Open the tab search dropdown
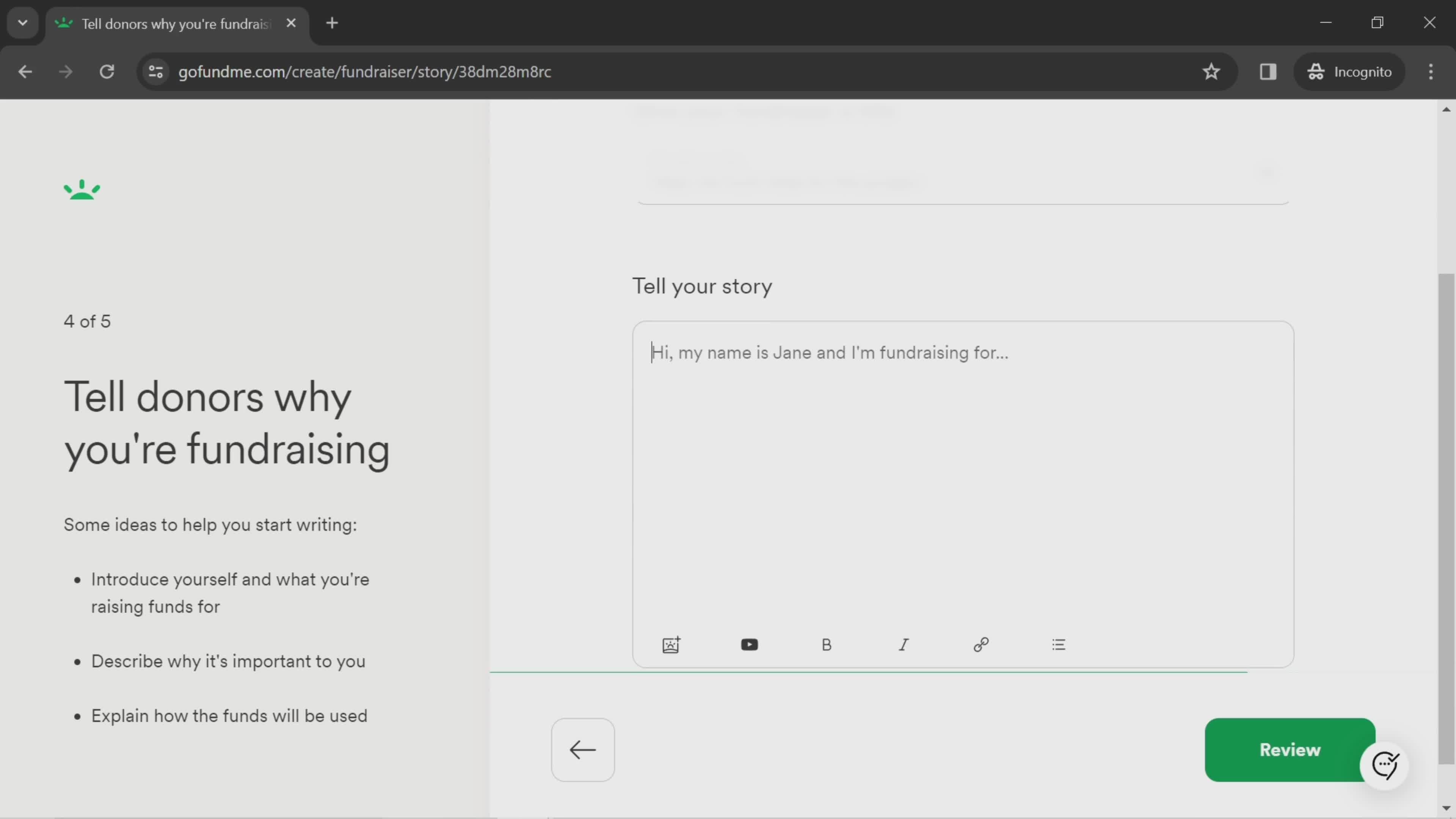This screenshot has width=1456, height=819. pos(23,23)
